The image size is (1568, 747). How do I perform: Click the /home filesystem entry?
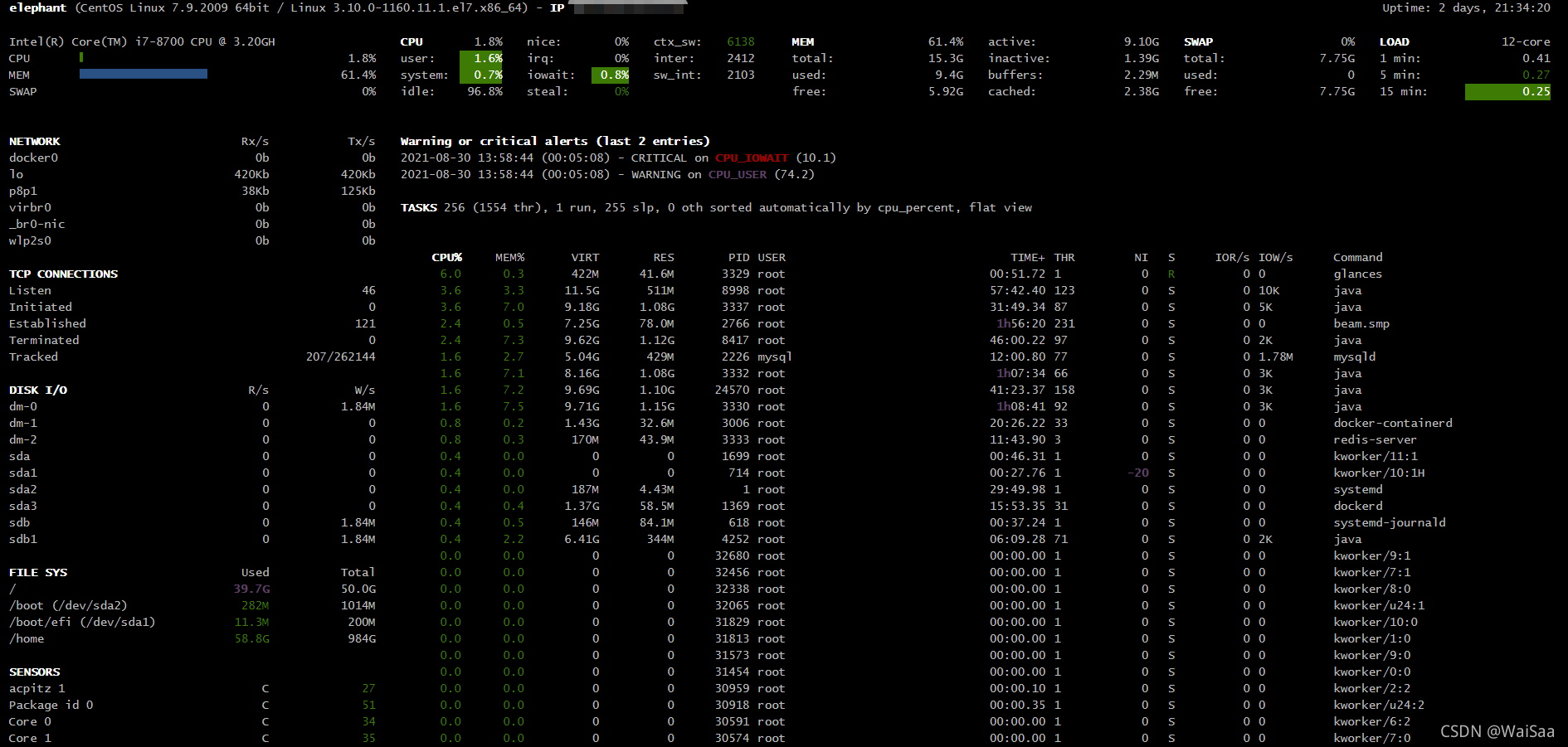point(27,638)
